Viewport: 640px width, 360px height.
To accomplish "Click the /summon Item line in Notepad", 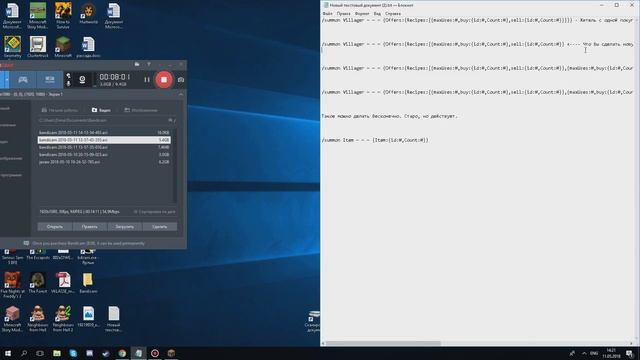I will [x=375, y=140].
